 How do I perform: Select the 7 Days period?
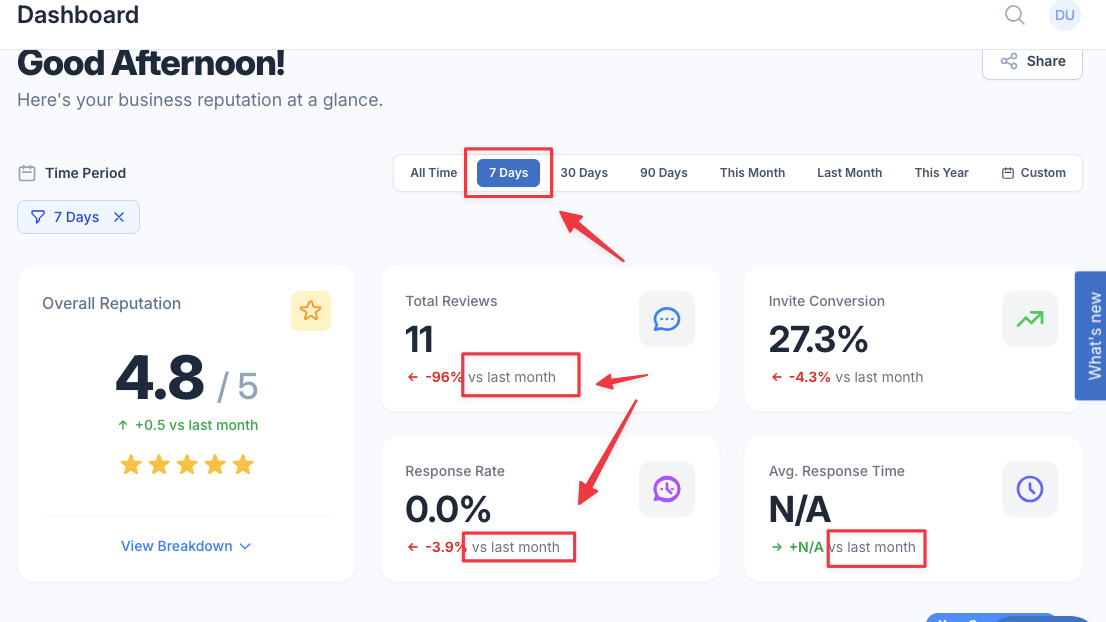(x=509, y=173)
